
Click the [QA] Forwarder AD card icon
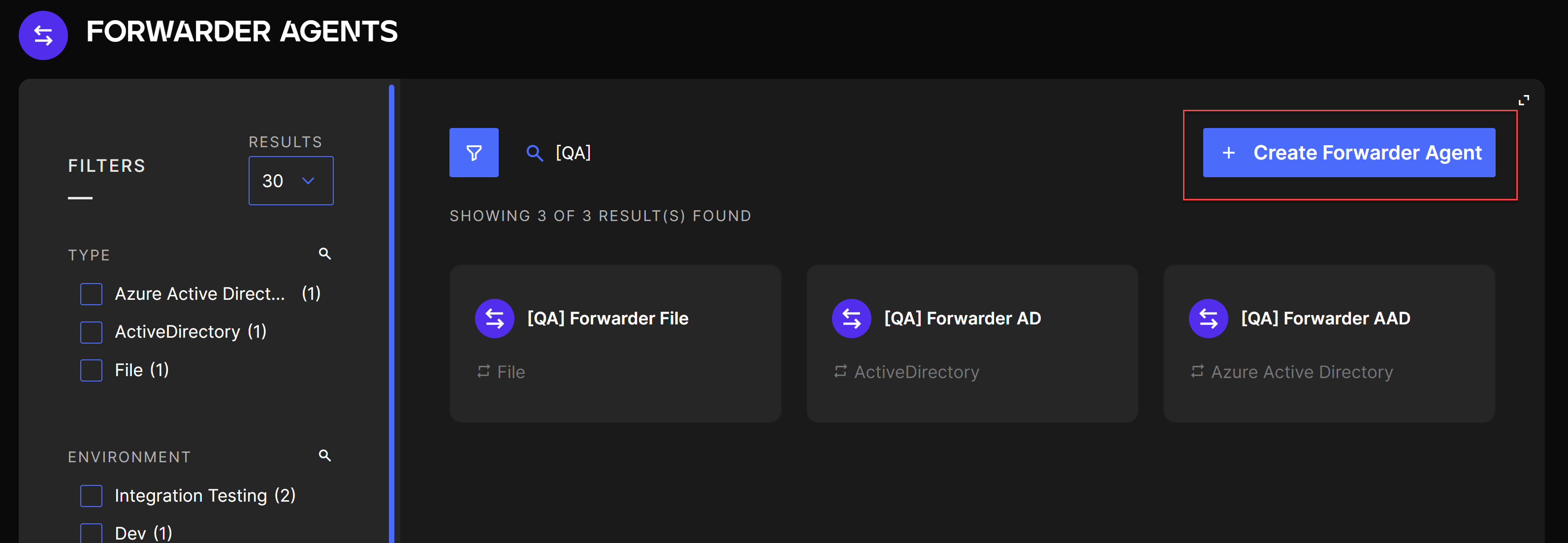pyautogui.click(x=851, y=319)
